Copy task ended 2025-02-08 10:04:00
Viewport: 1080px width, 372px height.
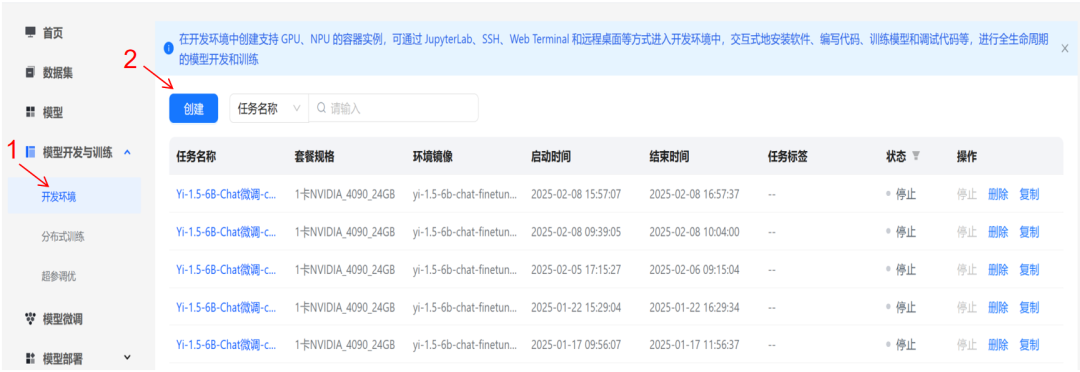click(1029, 231)
